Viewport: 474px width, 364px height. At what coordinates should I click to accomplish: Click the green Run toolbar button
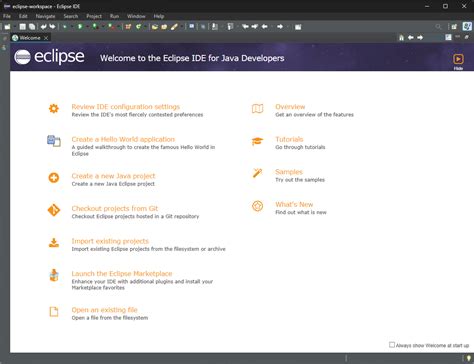[80, 27]
